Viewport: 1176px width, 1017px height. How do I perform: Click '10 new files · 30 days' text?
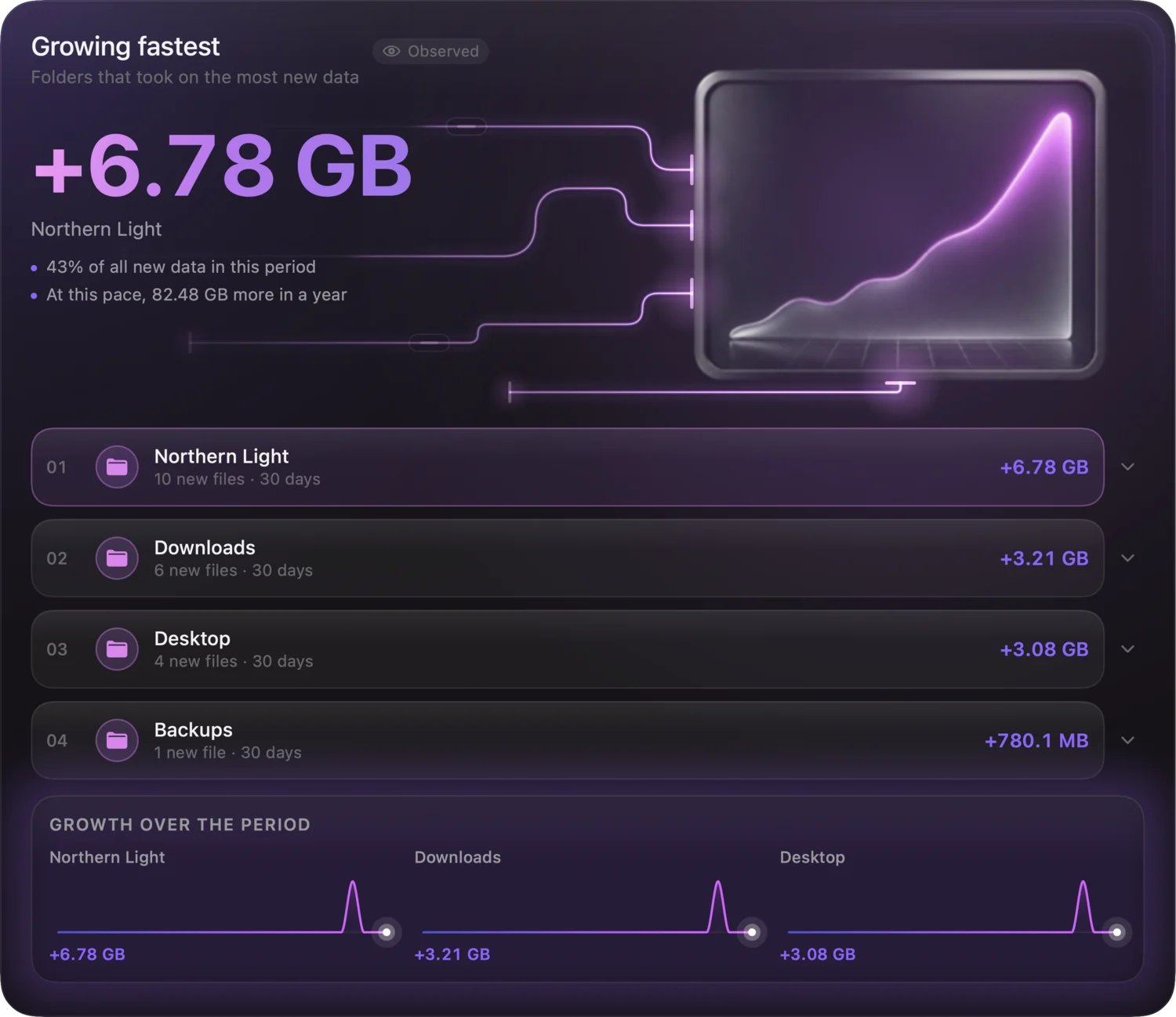point(237,479)
